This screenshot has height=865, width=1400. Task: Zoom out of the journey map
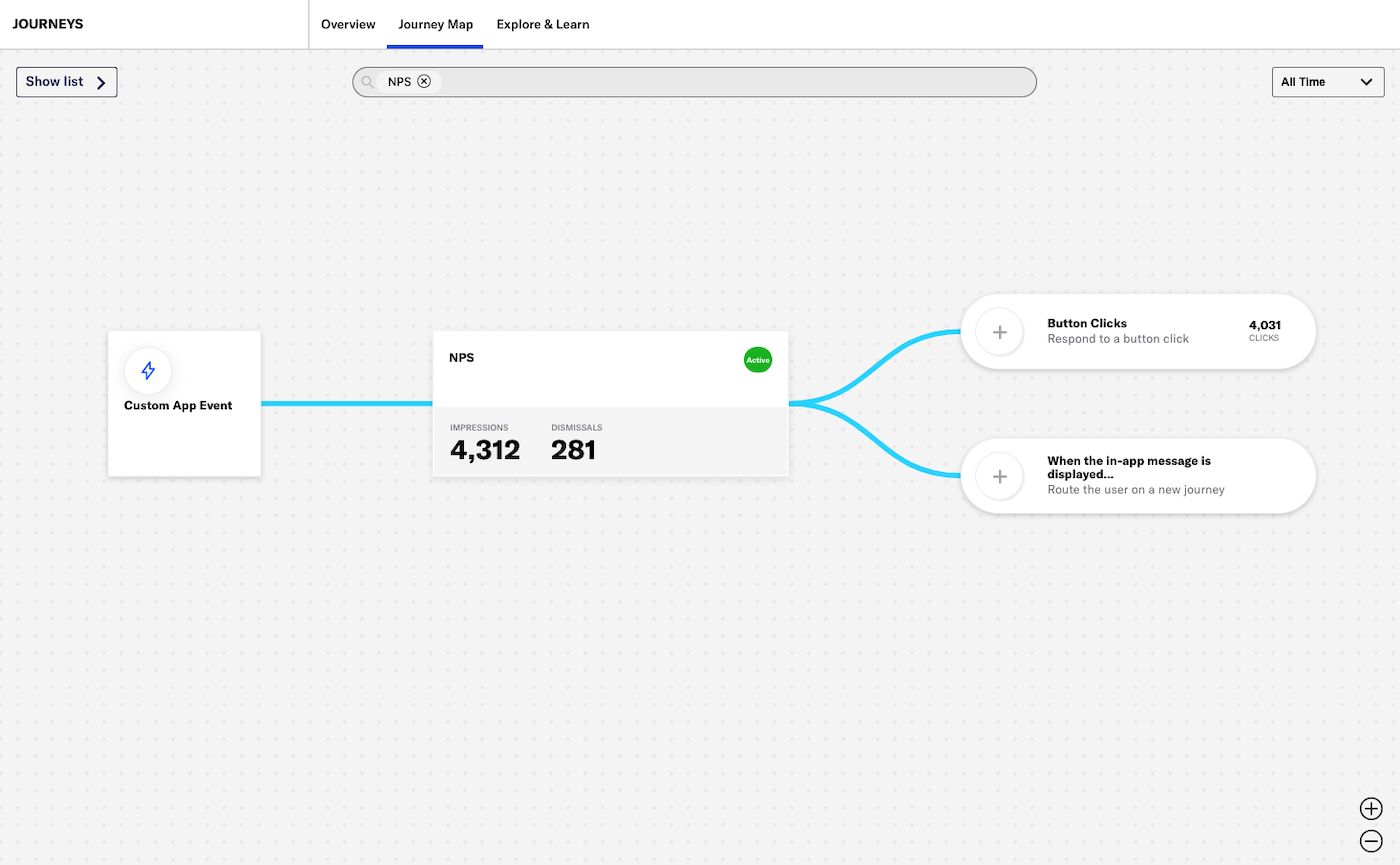[1371, 842]
